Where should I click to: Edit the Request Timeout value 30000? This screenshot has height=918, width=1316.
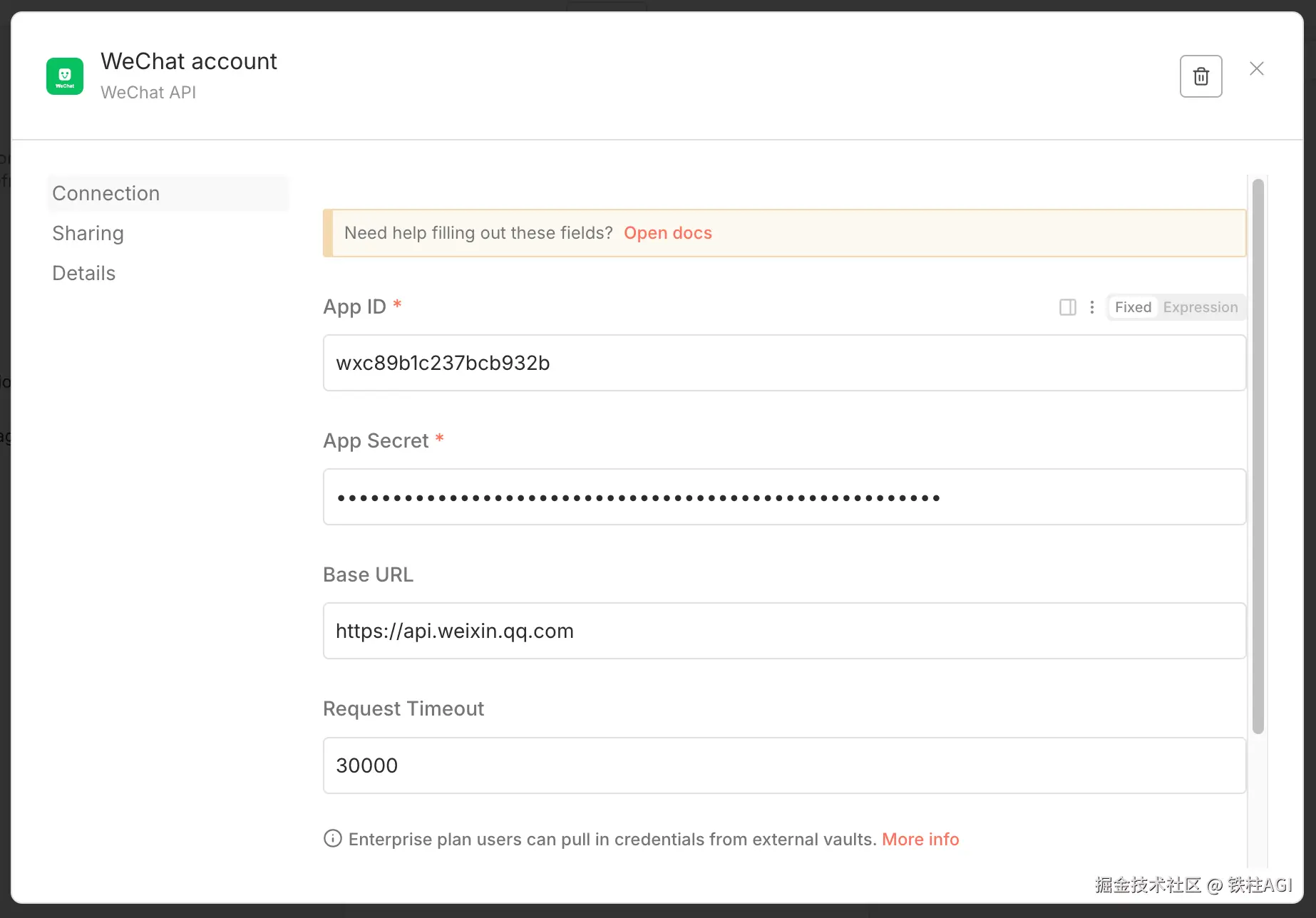(x=784, y=765)
